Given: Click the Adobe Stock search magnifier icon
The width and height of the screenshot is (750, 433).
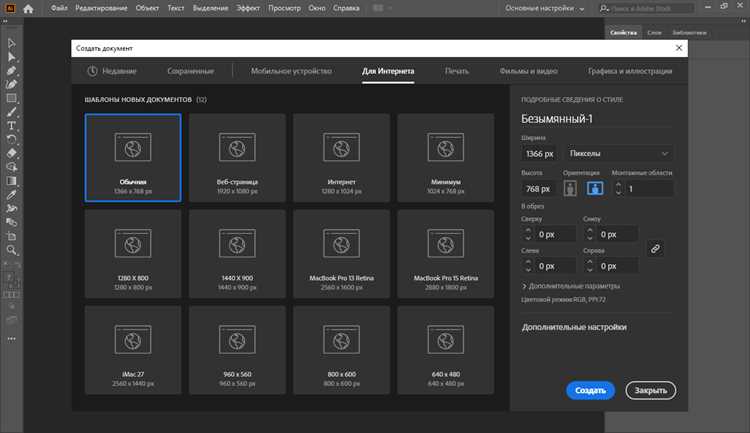Looking at the screenshot, I should pos(604,9).
